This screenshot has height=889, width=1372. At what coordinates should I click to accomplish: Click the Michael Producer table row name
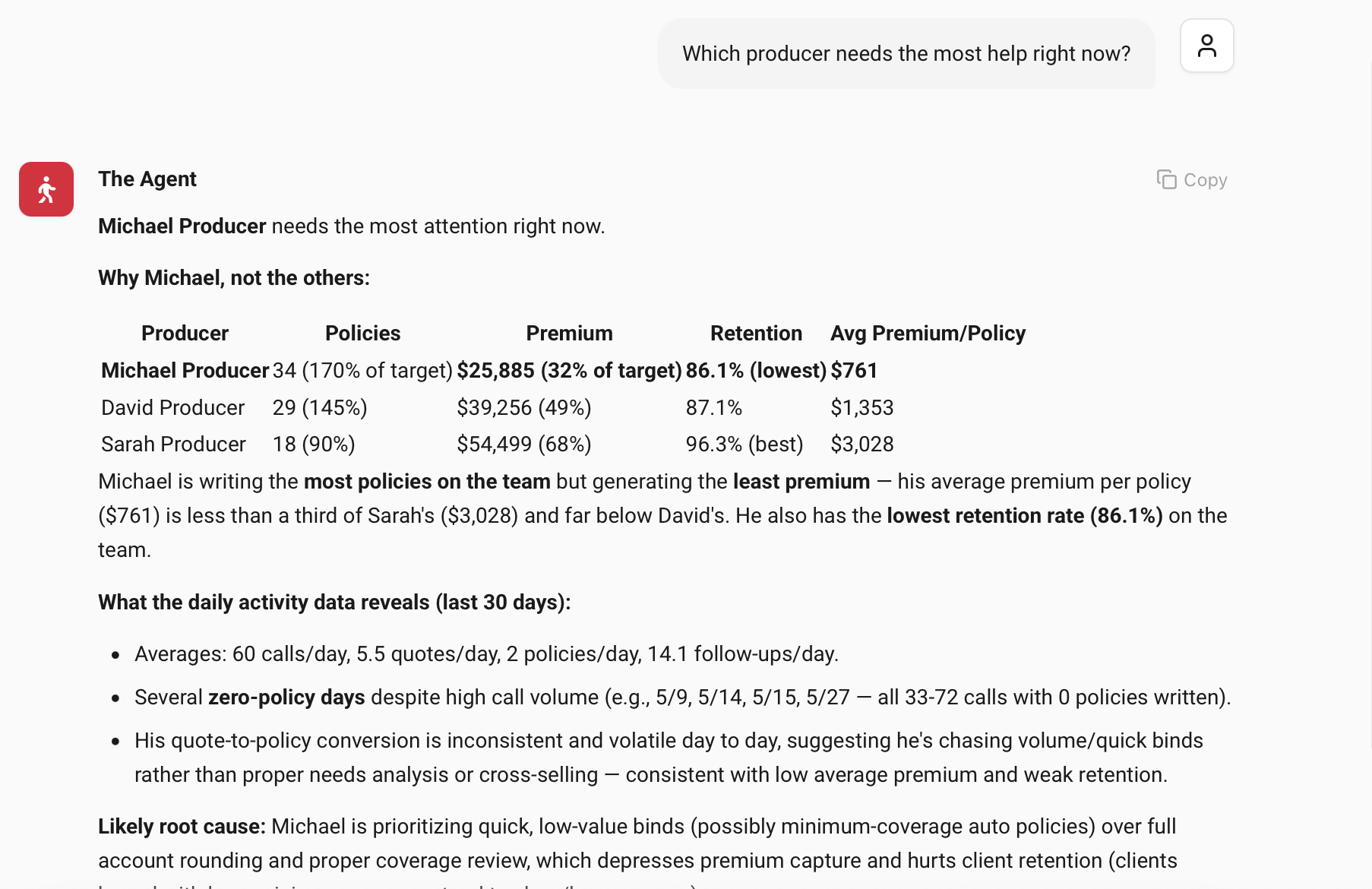click(185, 371)
